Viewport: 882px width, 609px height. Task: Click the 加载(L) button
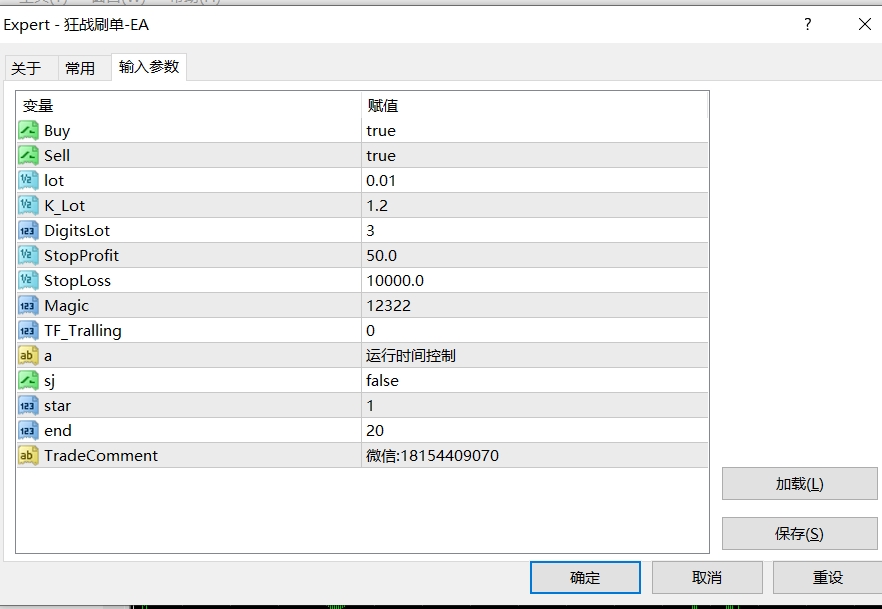tap(799, 484)
